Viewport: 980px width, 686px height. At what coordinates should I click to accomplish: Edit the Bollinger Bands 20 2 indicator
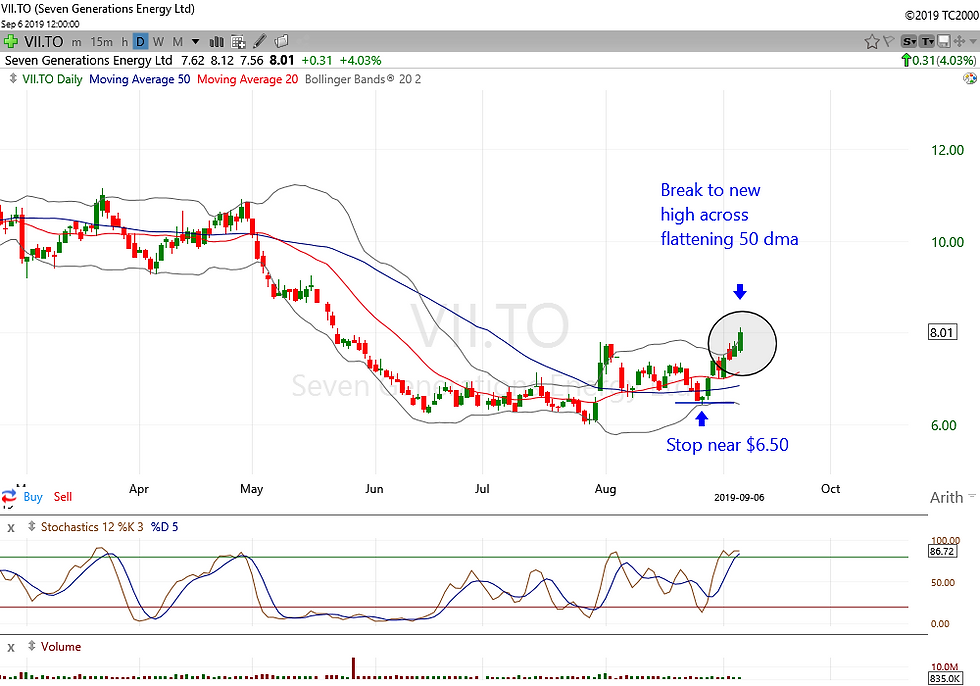click(362, 79)
